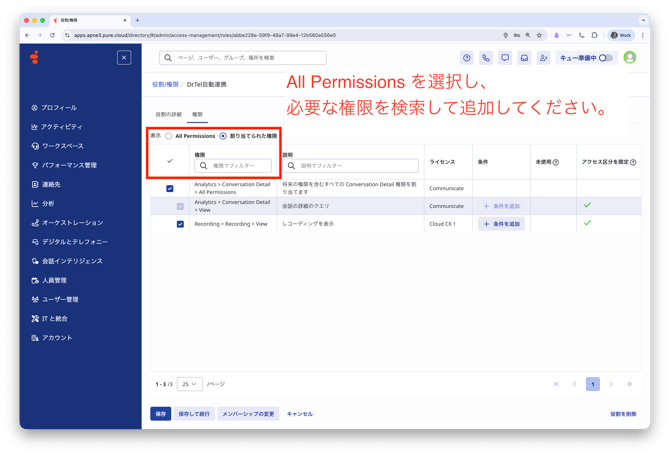Click the 保存して続行 button
Image resolution: width=670 pixels, height=455 pixels.
click(x=194, y=414)
